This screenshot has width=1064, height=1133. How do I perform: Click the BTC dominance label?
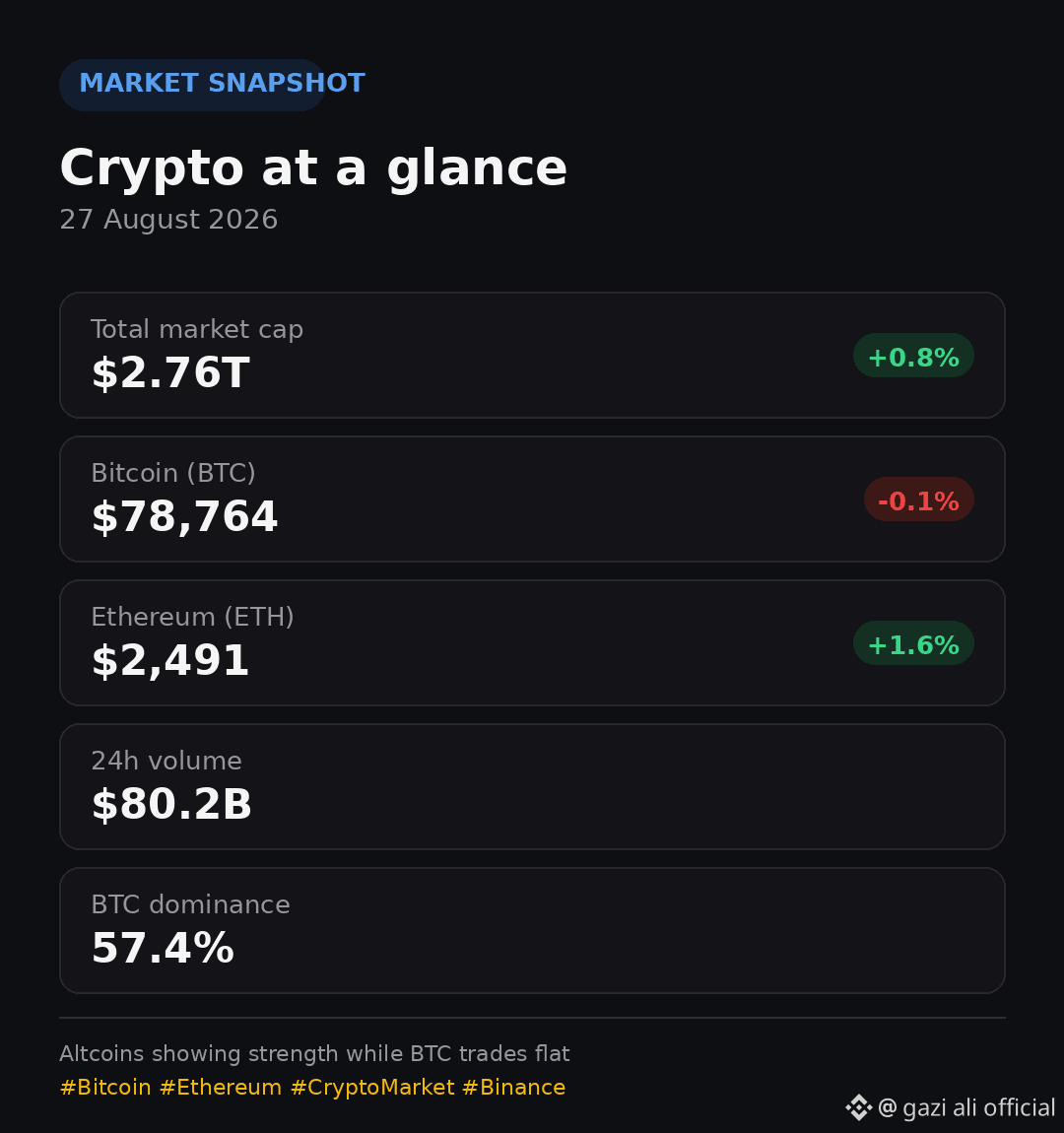point(191,904)
